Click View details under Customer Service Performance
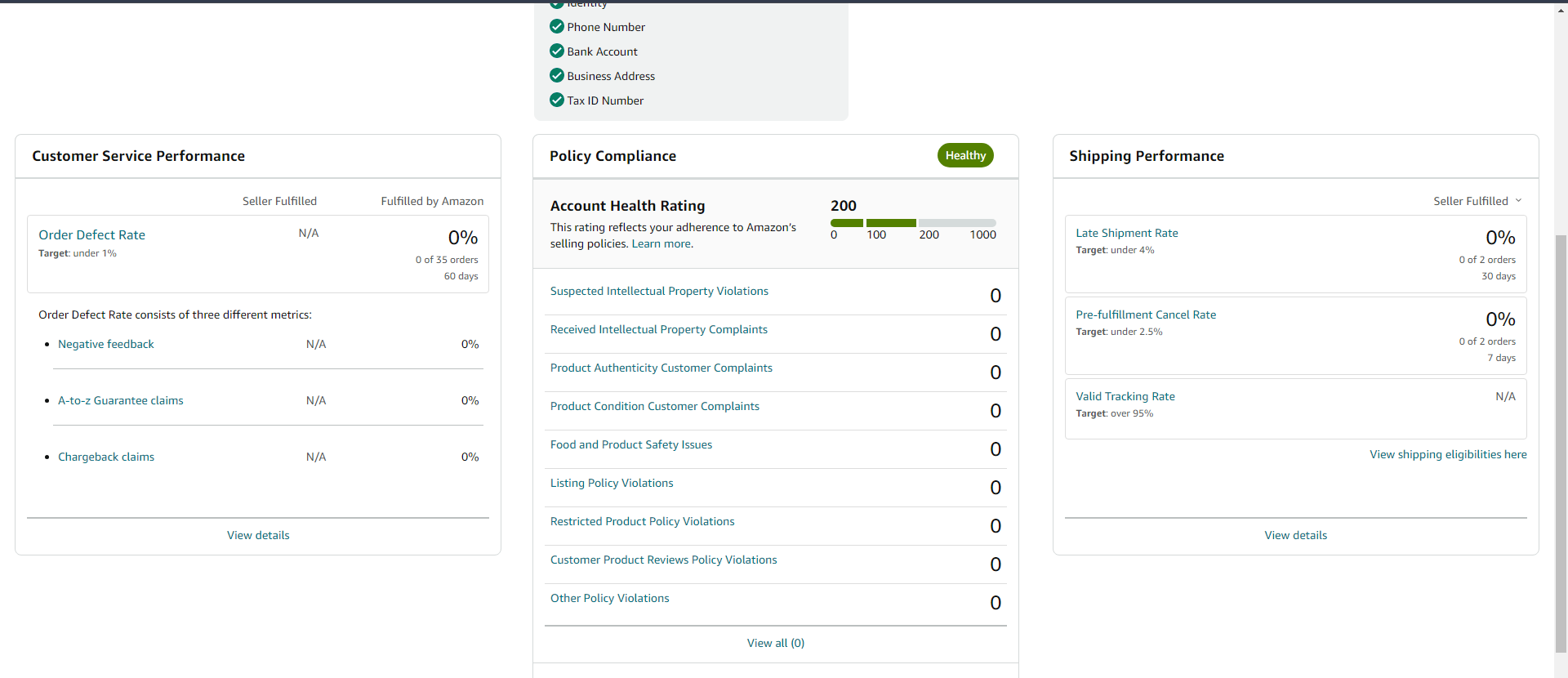This screenshot has height=678, width=1568. (x=258, y=535)
